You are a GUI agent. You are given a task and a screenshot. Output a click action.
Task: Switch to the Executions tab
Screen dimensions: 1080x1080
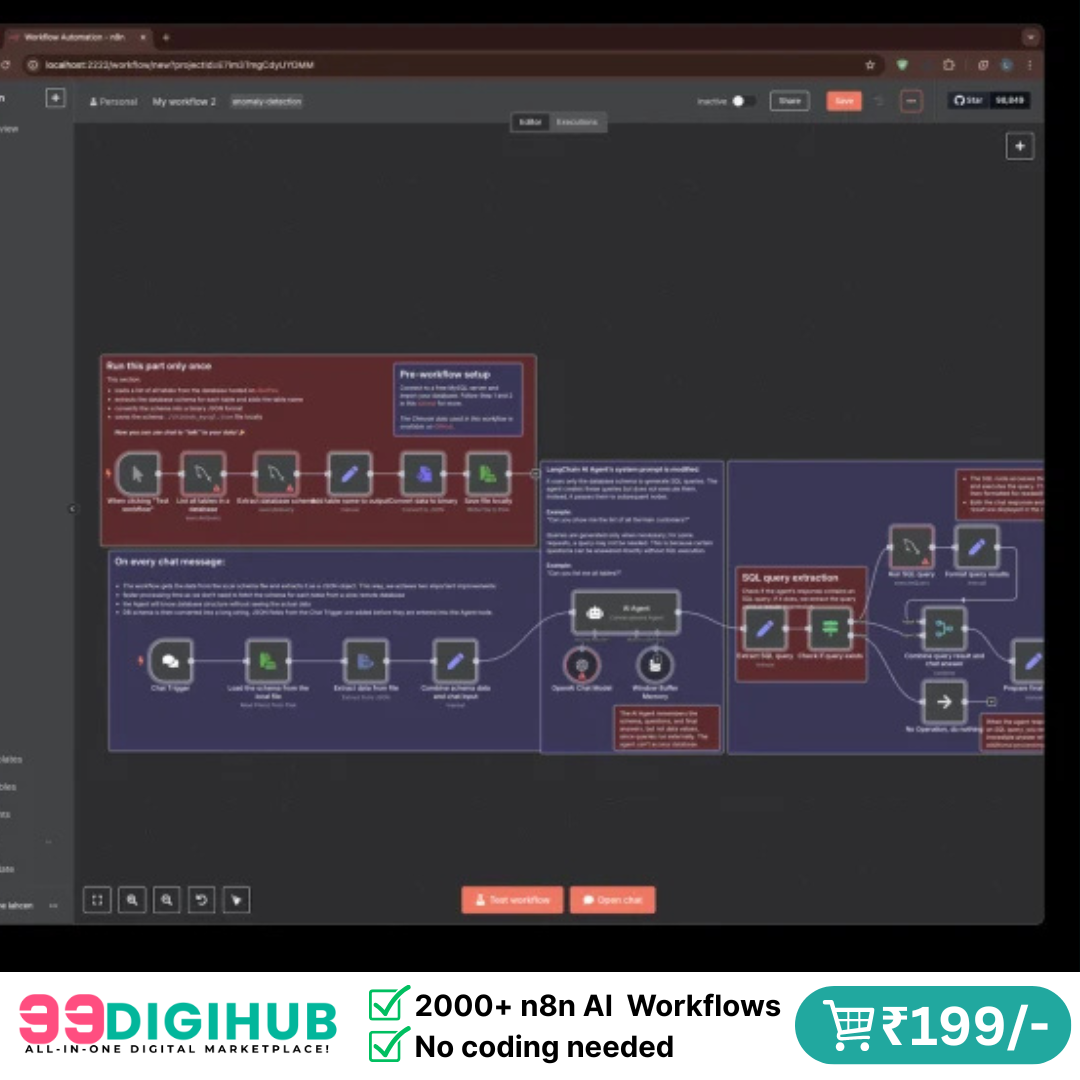pos(577,122)
